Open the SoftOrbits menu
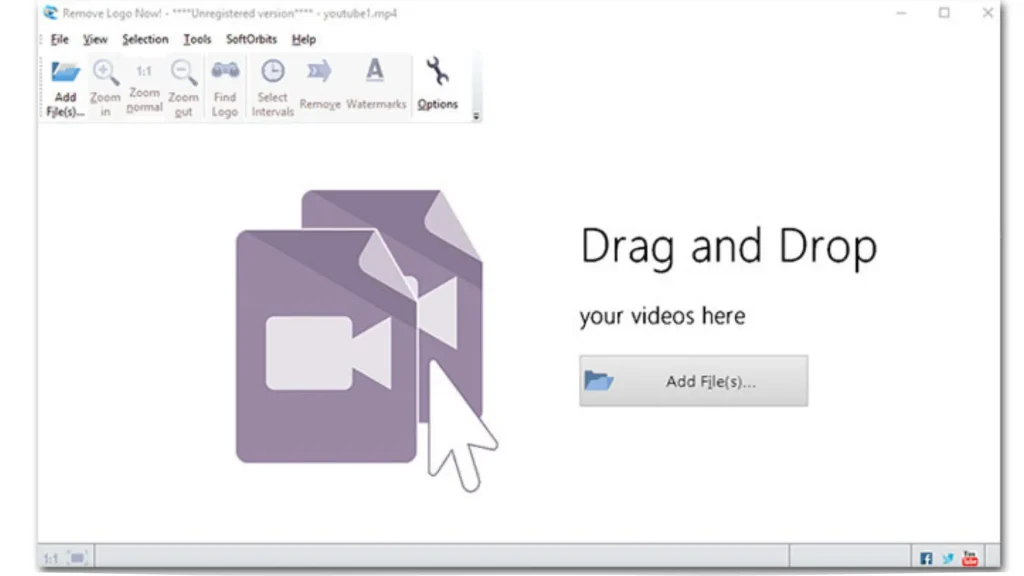The height and width of the screenshot is (576, 1024). click(252, 39)
